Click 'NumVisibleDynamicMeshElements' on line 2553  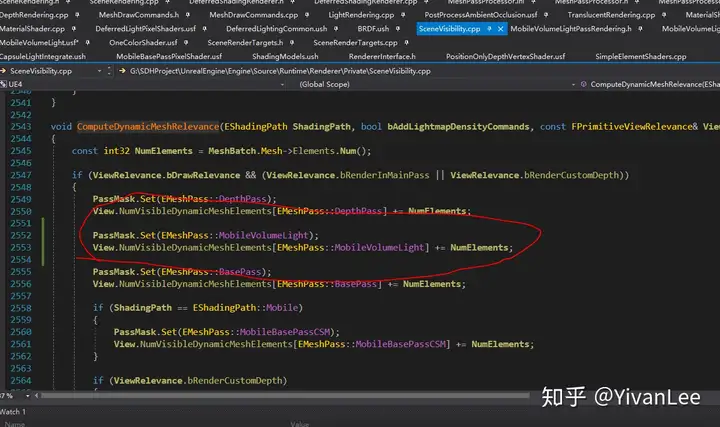pos(195,247)
